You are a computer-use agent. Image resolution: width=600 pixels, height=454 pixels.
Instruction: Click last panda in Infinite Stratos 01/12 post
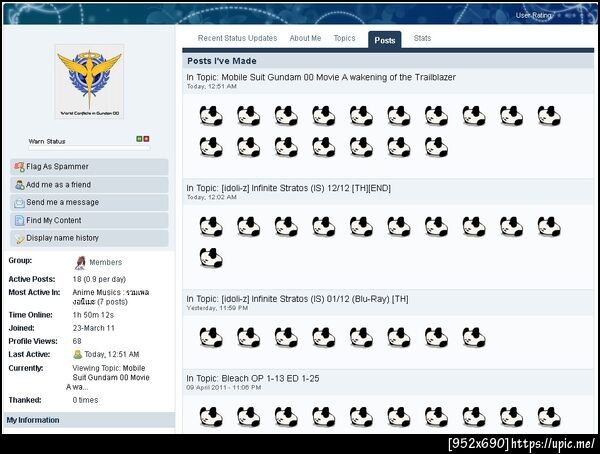pyautogui.click(x=474, y=337)
